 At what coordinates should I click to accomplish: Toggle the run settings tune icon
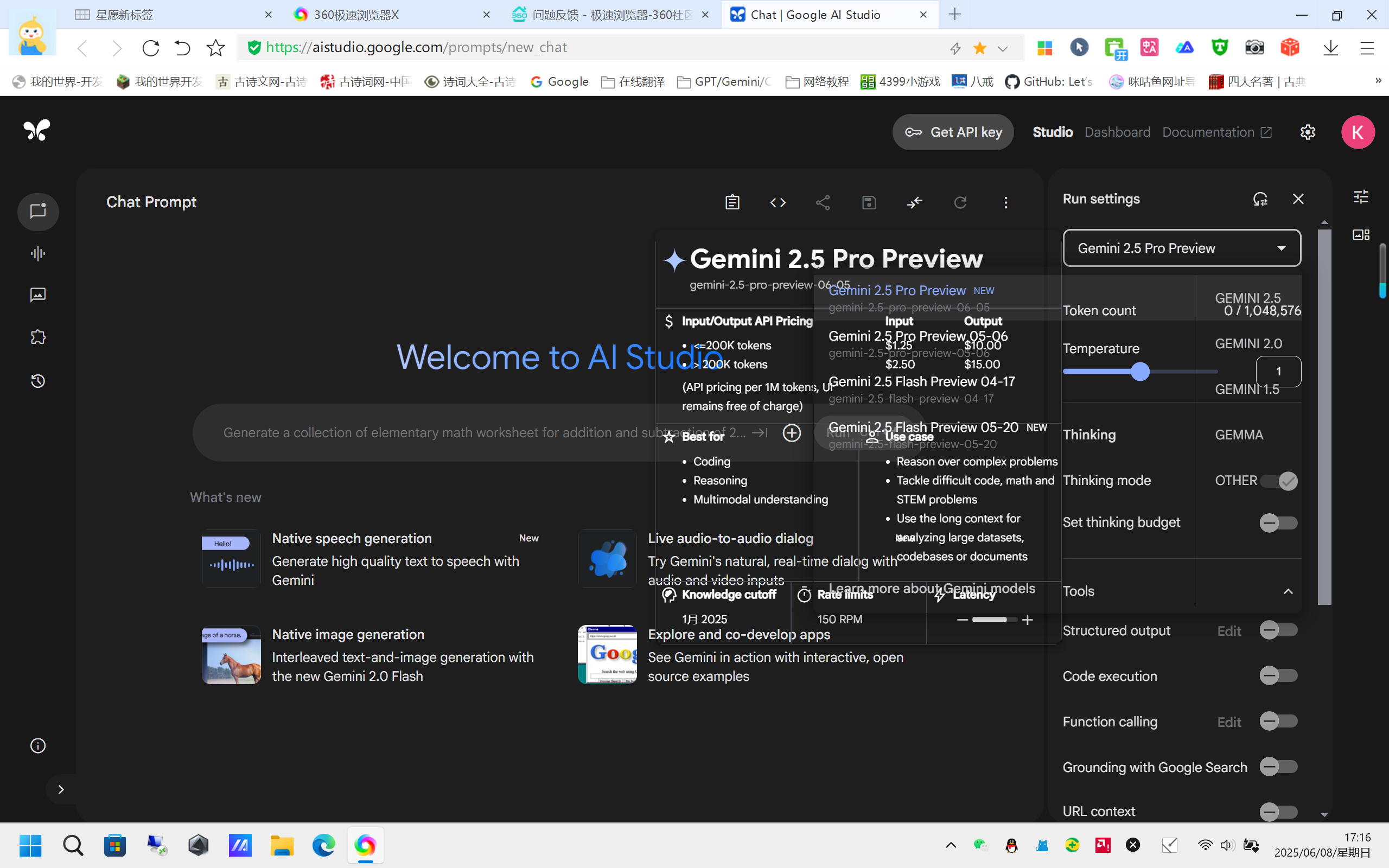(1361, 197)
